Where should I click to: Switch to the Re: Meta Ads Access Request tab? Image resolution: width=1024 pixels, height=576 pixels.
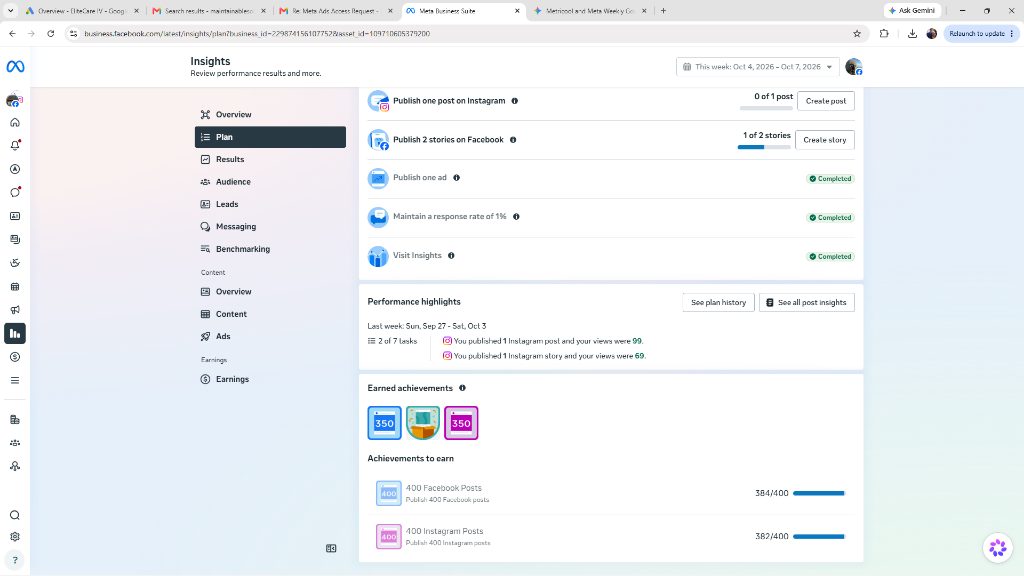336,10
